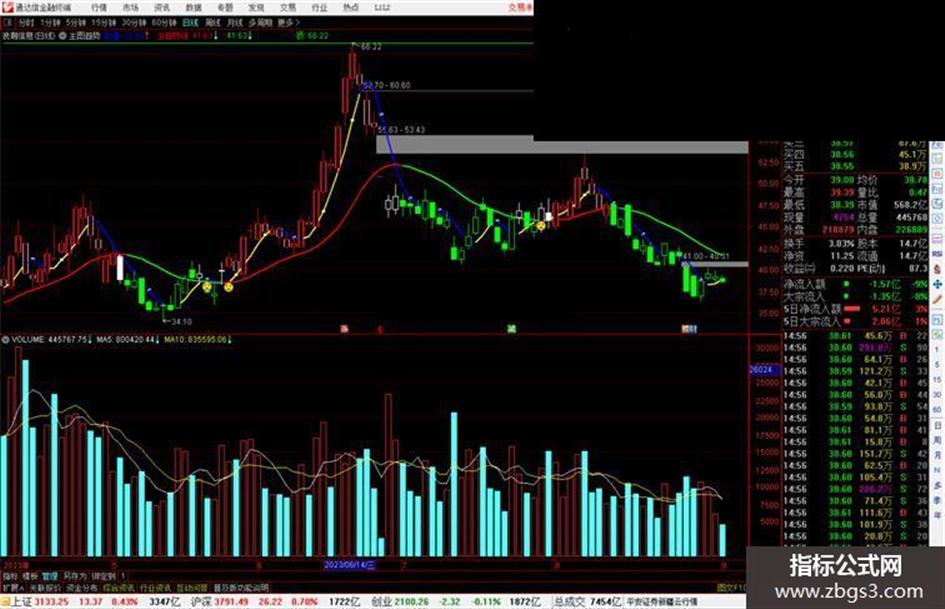This screenshot has width=945, height=609.
Task: Open the 普及版功能说明 link
Action: point(241,587)
